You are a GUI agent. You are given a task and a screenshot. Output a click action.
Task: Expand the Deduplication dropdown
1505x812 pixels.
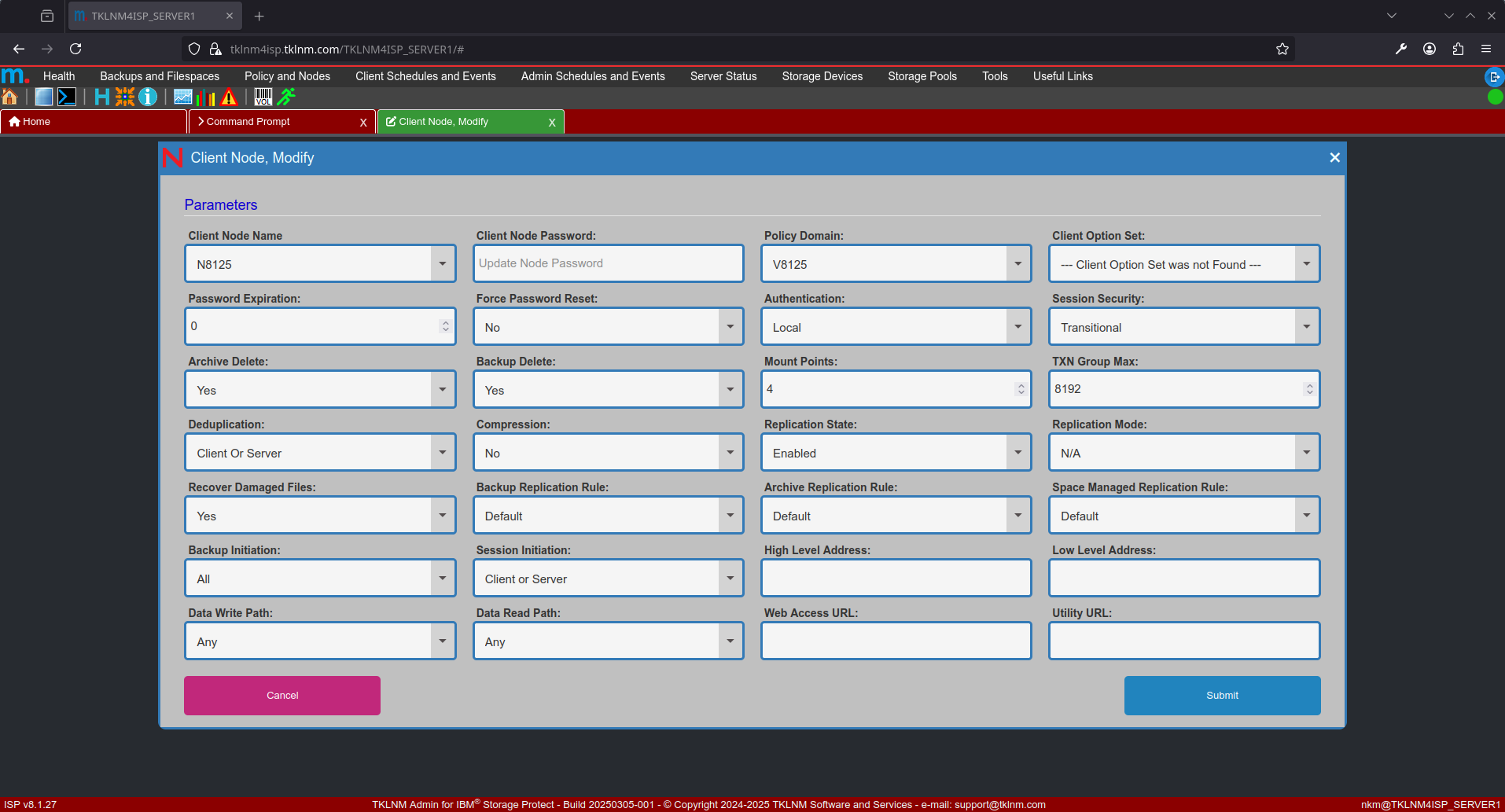pos(442,453)
